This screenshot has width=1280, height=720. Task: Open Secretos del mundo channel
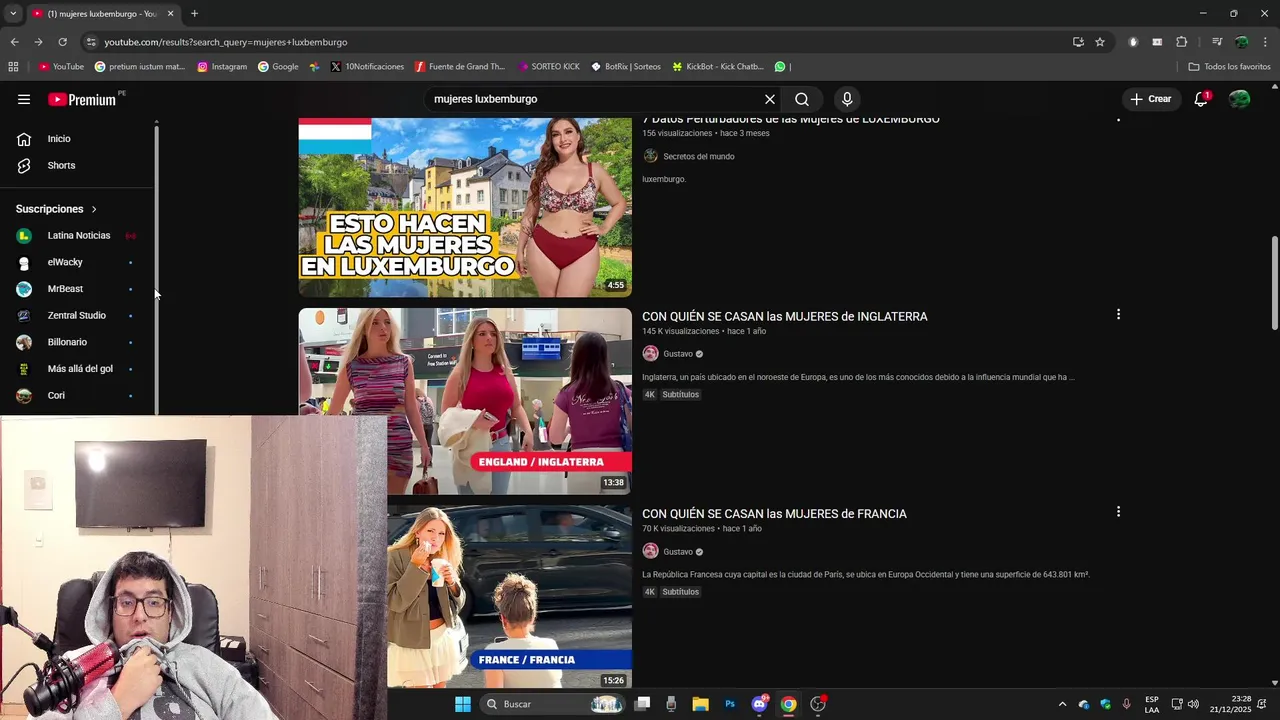(x=698, y=156)
